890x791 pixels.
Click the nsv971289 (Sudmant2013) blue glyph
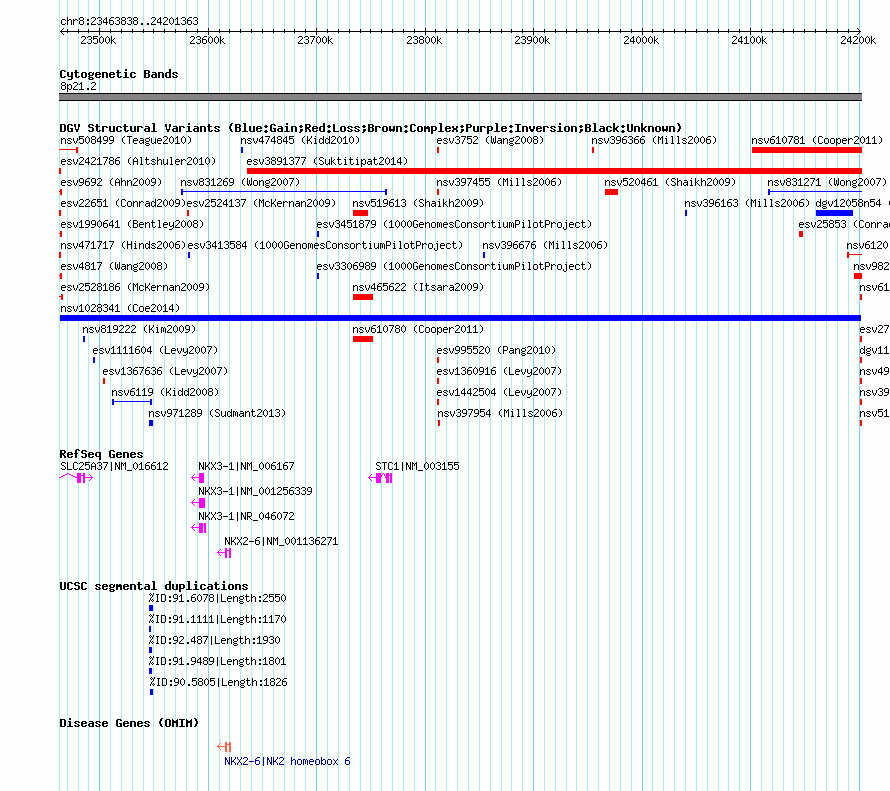[x=151, y=423]
